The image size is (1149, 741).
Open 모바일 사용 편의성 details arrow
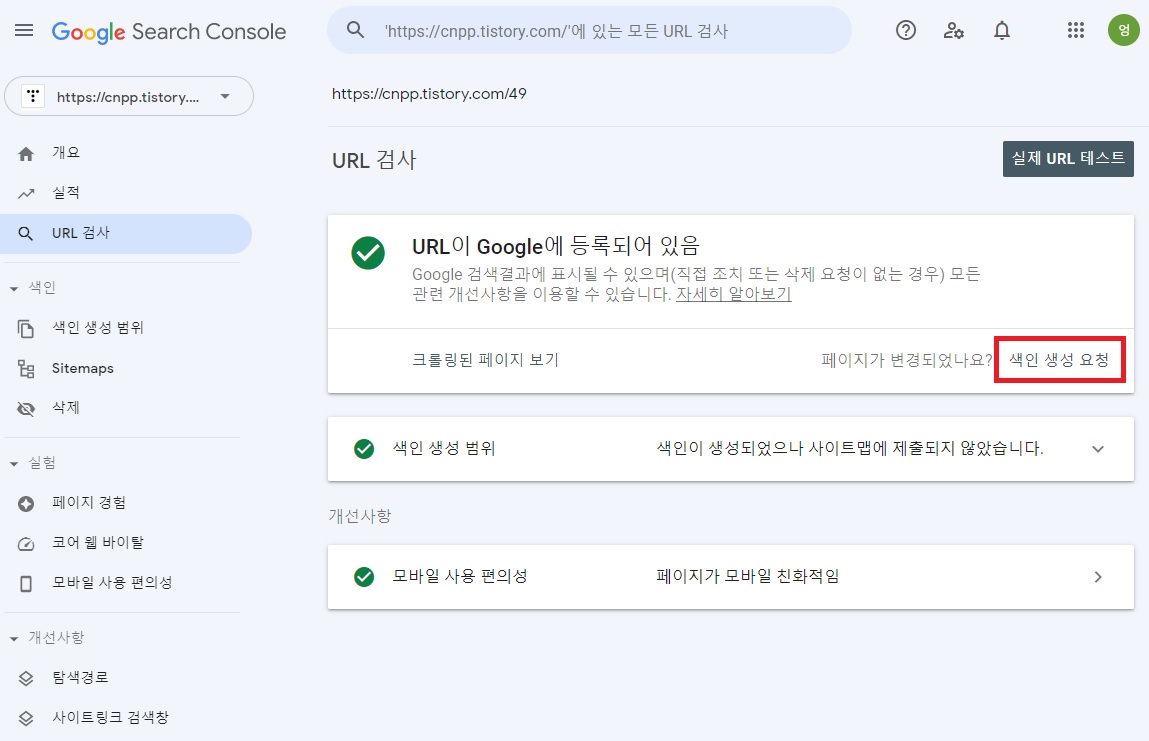tap(1098, 577)
